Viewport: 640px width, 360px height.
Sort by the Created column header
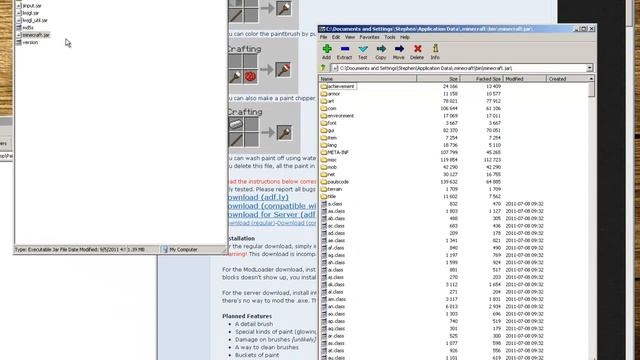point(567,79)
